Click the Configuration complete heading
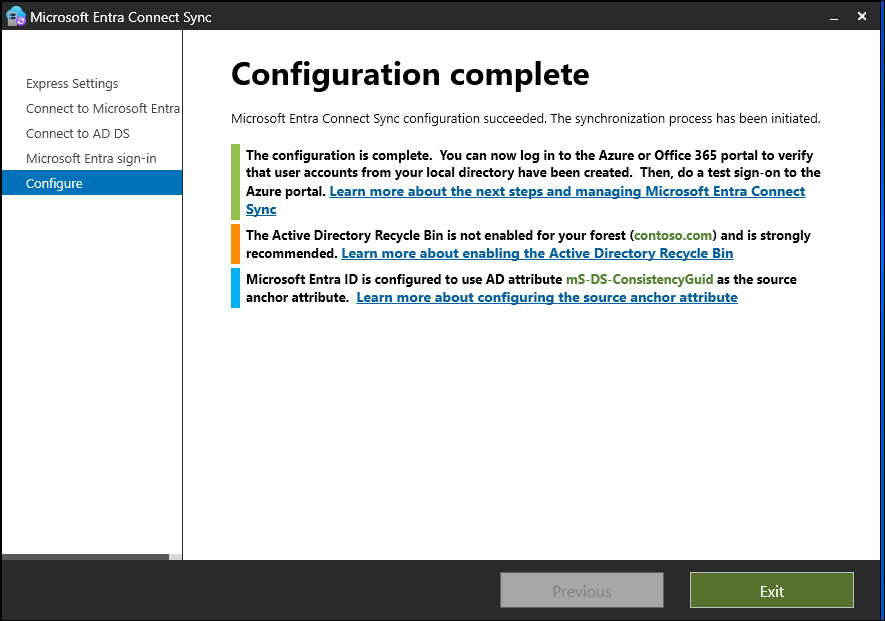 (410, 75)
